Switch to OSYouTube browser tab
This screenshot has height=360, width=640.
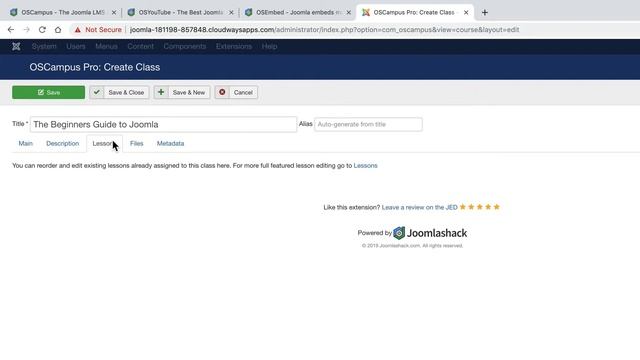[180, 13]
